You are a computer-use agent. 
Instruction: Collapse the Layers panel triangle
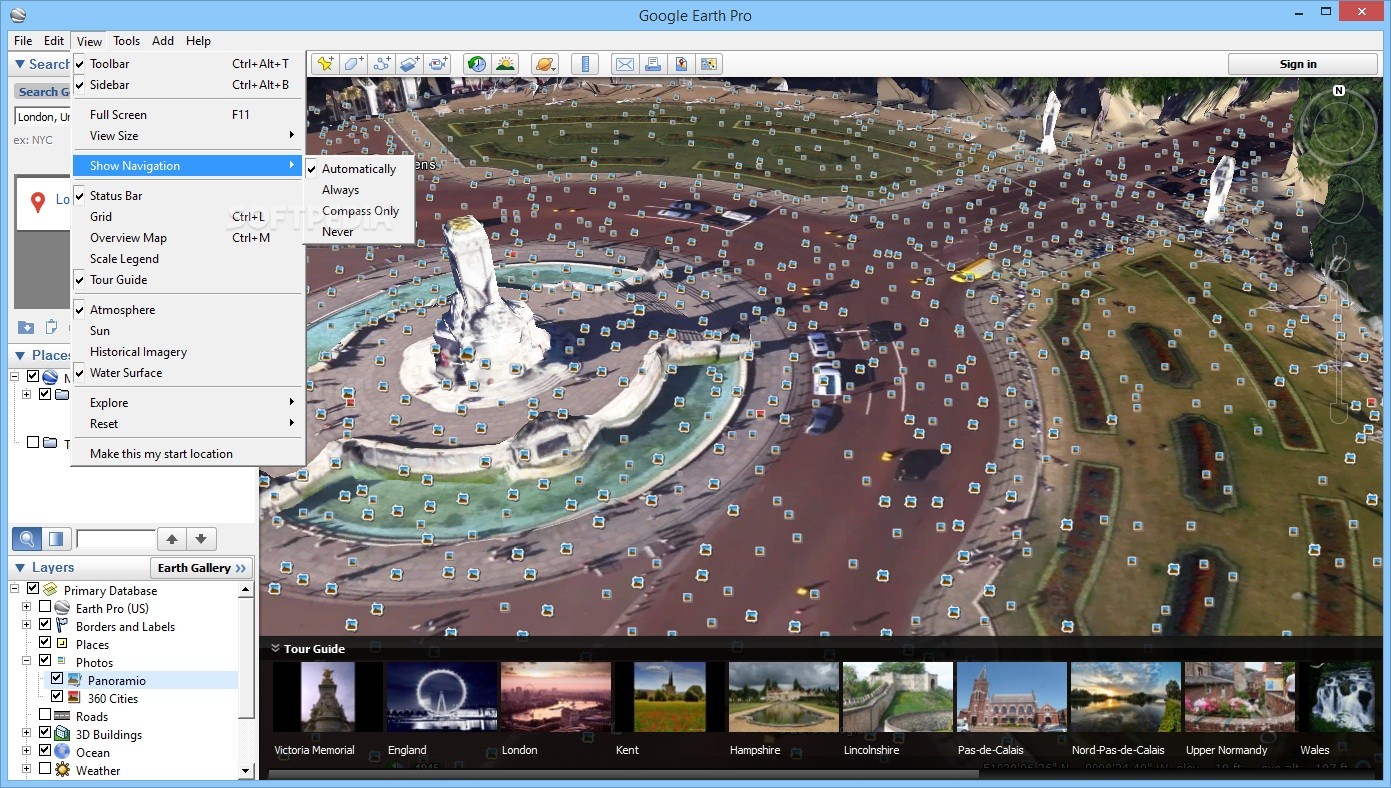(20, 568)
